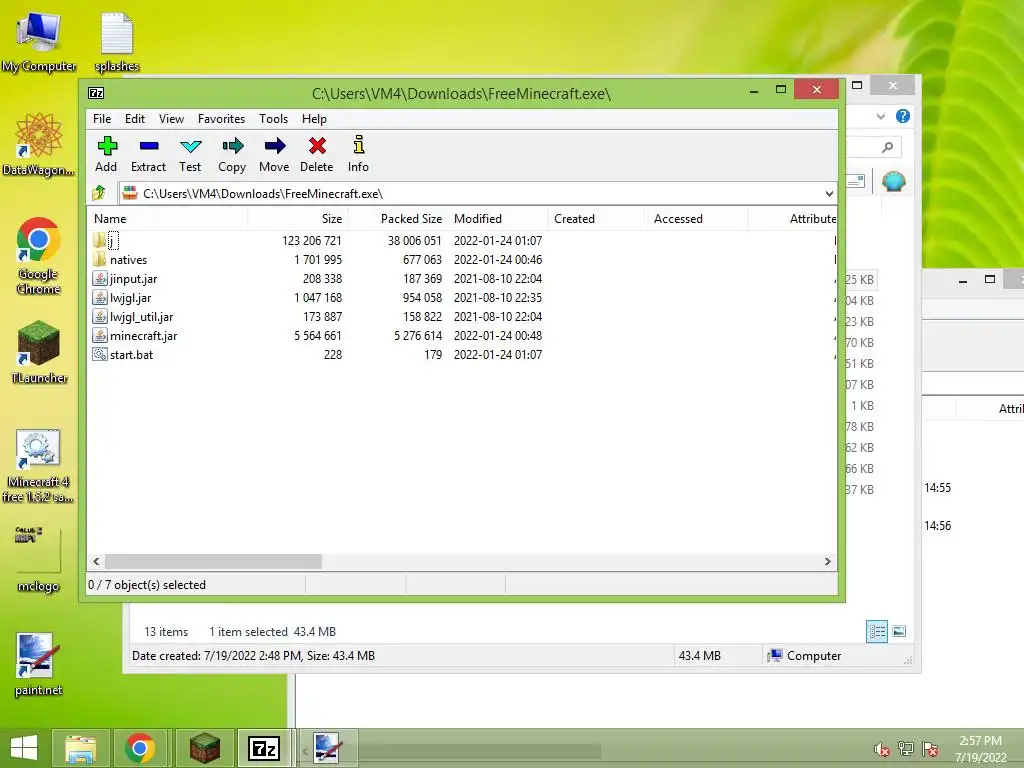Select the splashes file on desktop
This screenshot has width=1024, height=768.
pos(117,41)
